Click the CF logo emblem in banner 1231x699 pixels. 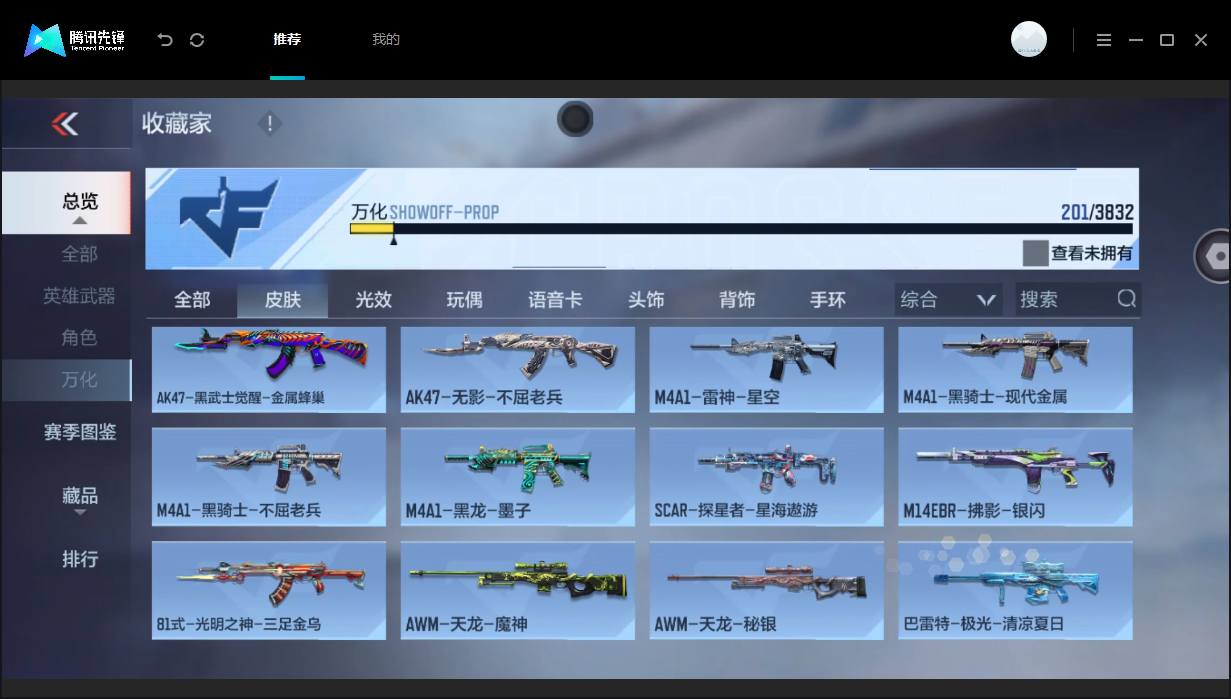click(228, 215)
